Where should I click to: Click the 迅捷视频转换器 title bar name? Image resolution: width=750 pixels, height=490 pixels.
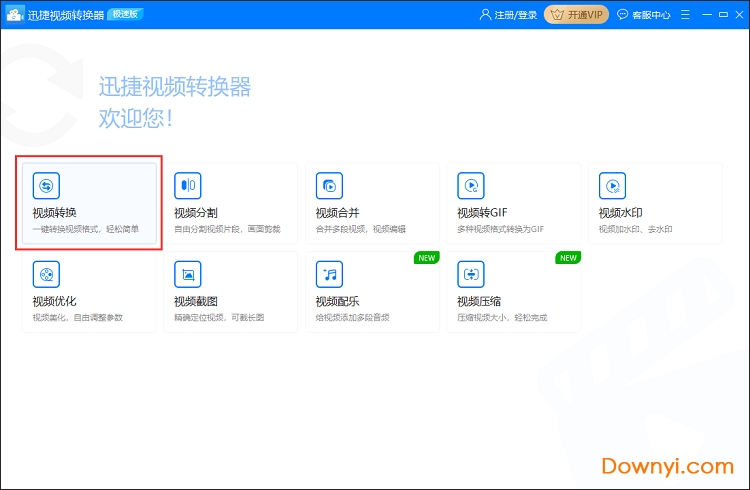pyautogui.click(x=66, y=15)
